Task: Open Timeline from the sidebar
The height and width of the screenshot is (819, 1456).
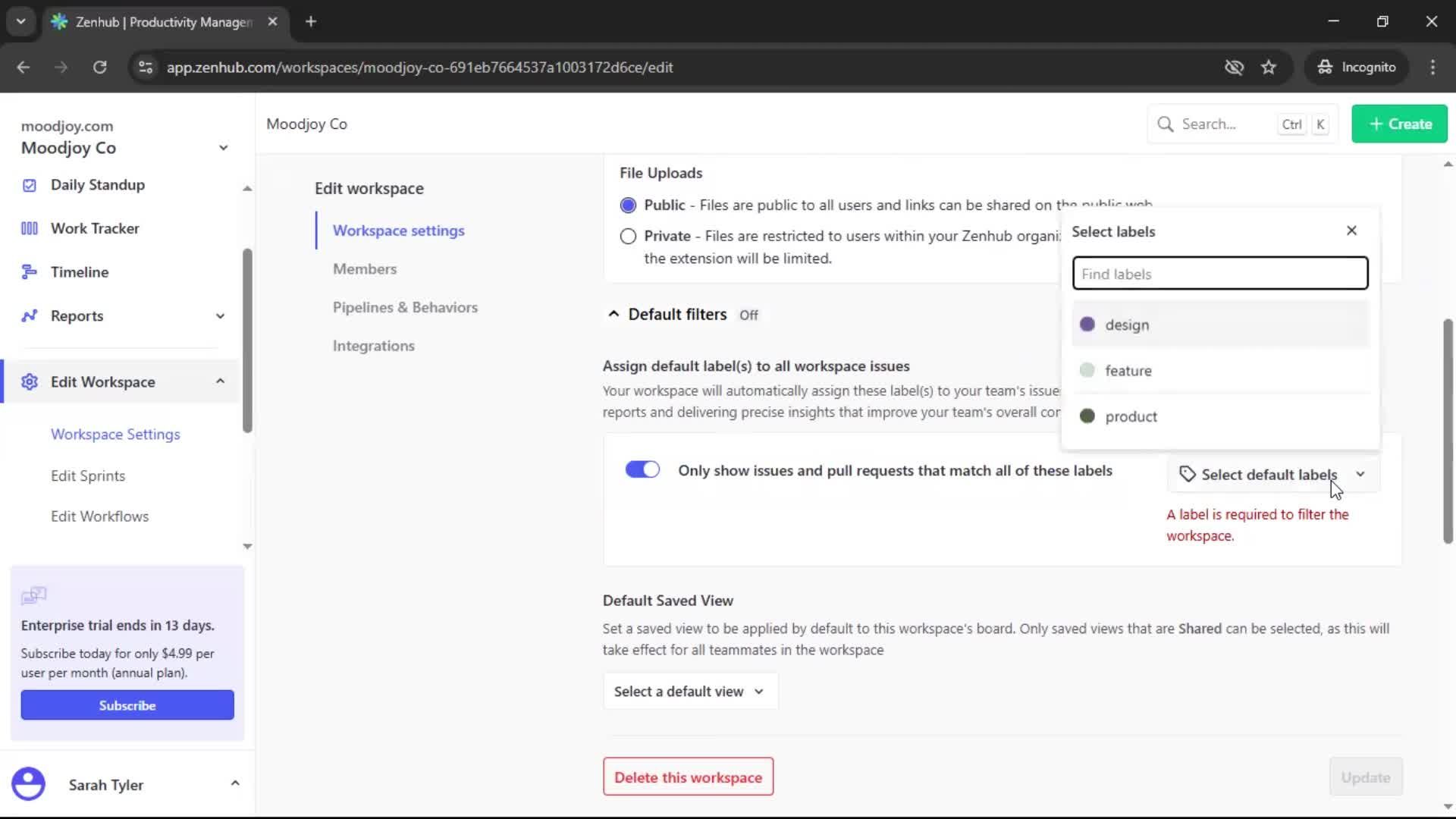Action: coord(81,271)
